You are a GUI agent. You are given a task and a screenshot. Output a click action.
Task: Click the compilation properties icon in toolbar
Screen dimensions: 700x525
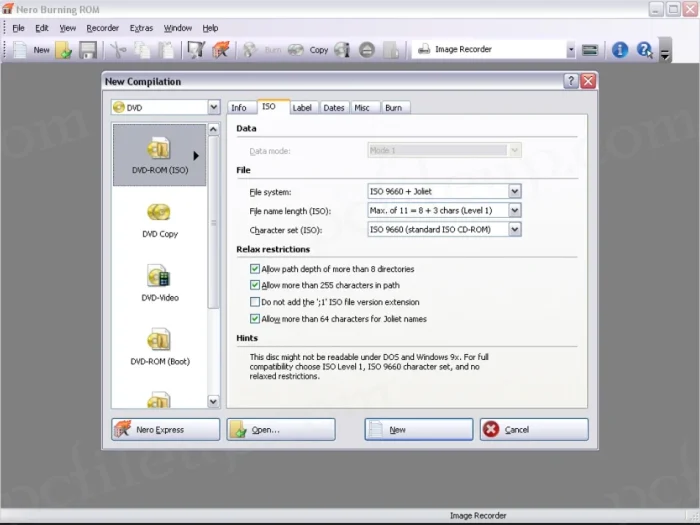pos(196,50)
